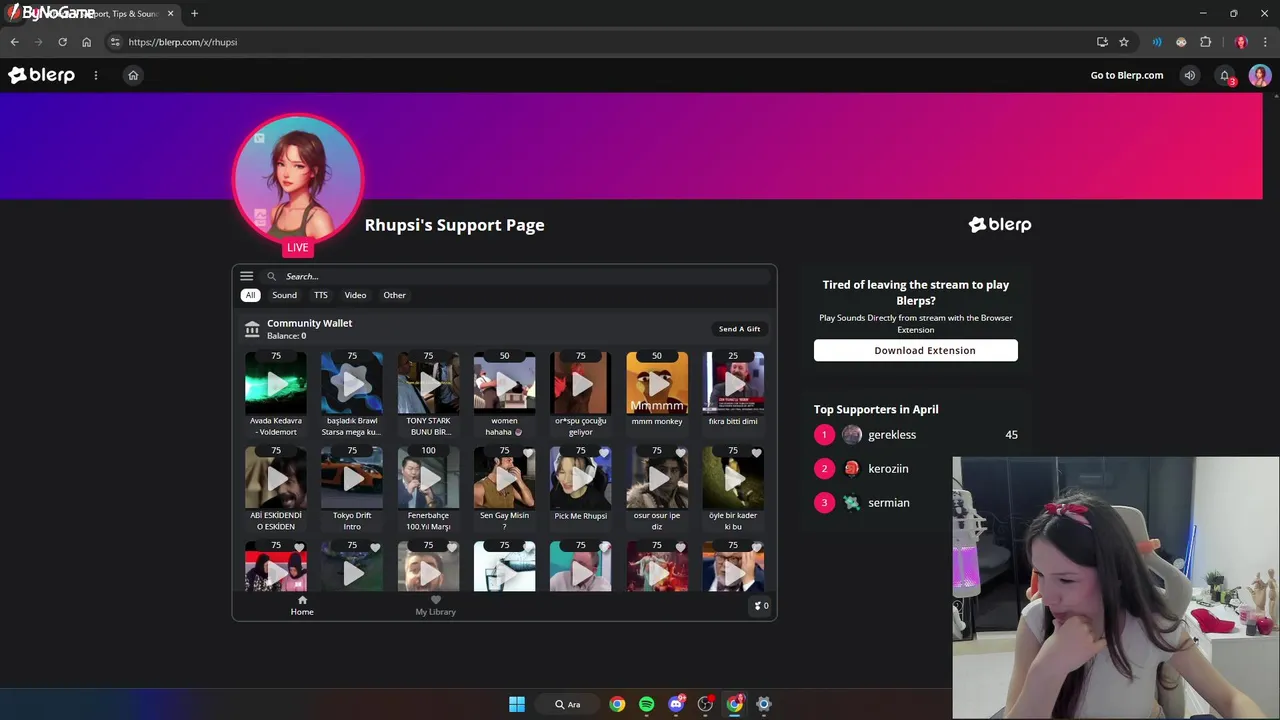The image size is (1280, 720).
Task: Favorite the osur osur ipe diz heart
Action: pos(680,453)
